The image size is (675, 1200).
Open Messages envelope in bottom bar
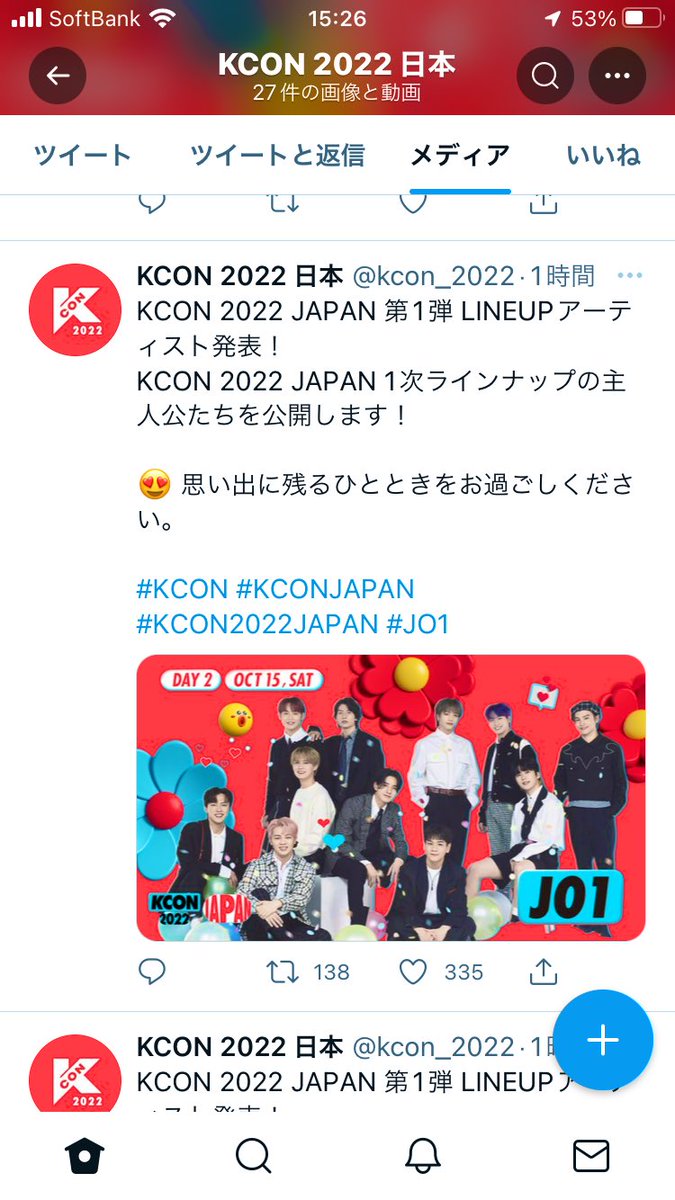pos(591,1156)
